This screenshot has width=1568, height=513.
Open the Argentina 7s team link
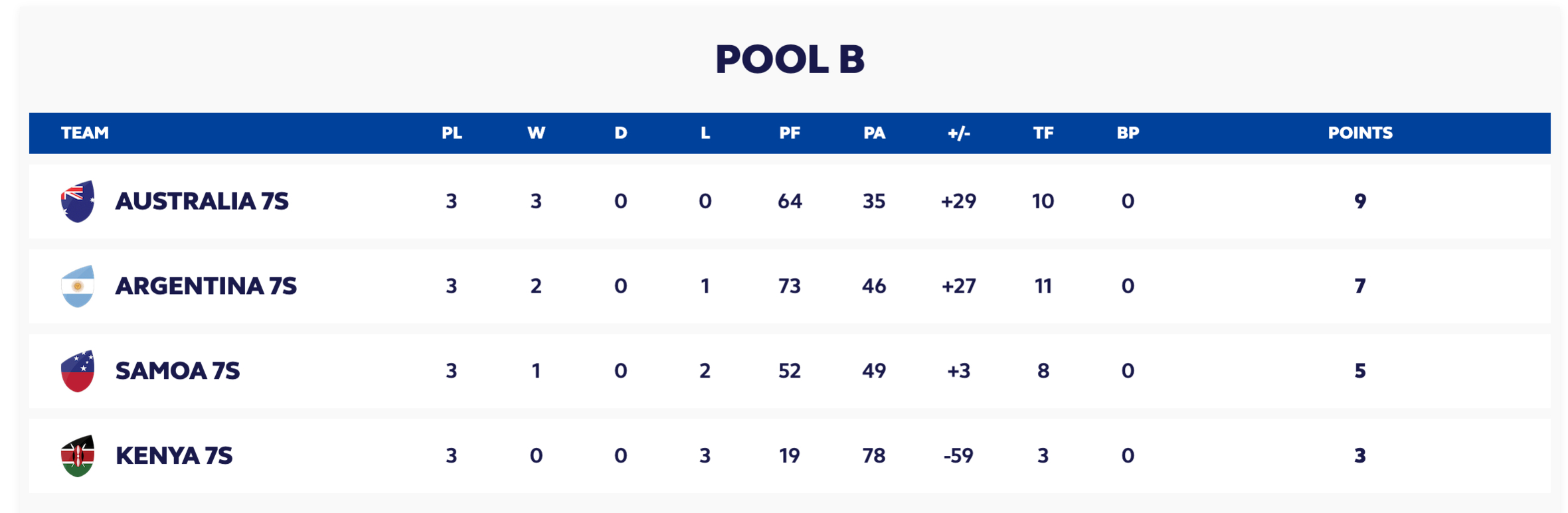click(x=206, y=286)
